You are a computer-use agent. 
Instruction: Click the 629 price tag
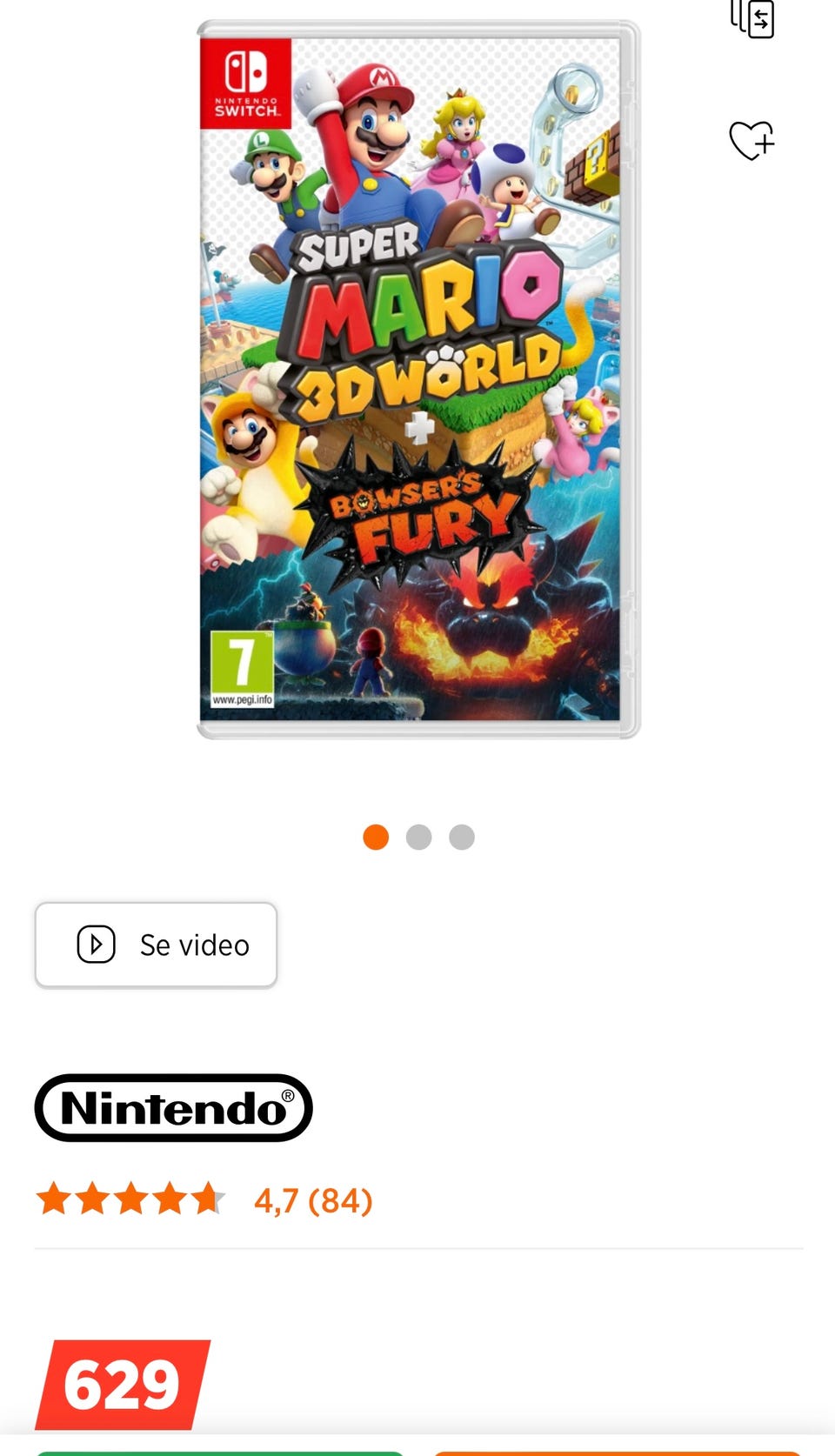tap(123, 1385)
